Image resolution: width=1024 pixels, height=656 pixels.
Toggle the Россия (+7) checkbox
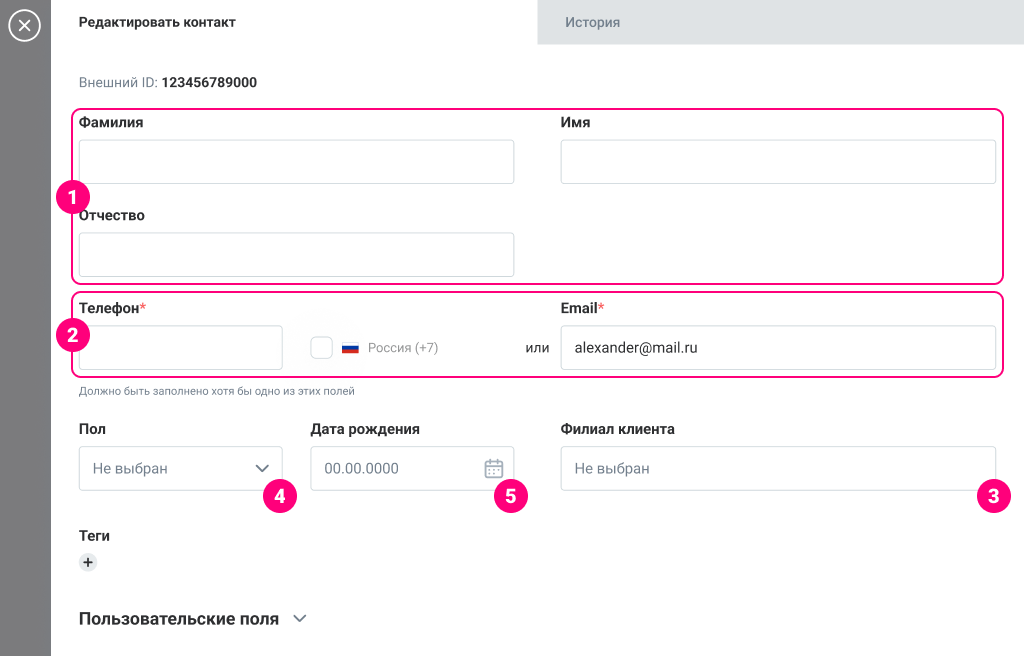coord(321,348)
